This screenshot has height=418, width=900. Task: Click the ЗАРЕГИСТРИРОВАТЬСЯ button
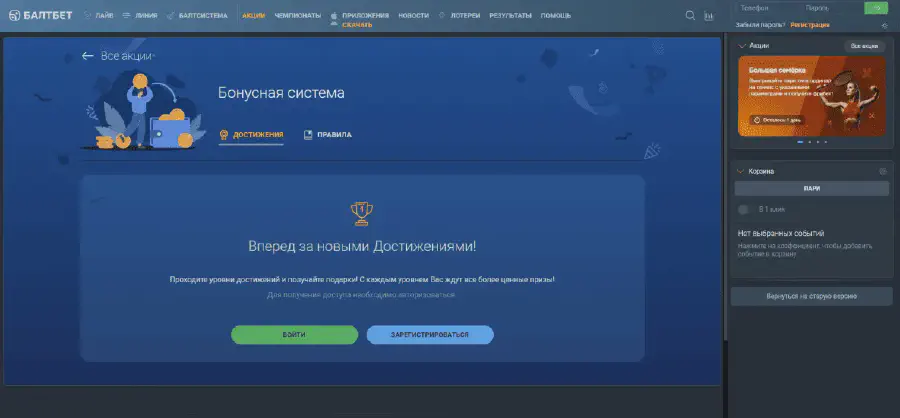click(x=430, y=335)
